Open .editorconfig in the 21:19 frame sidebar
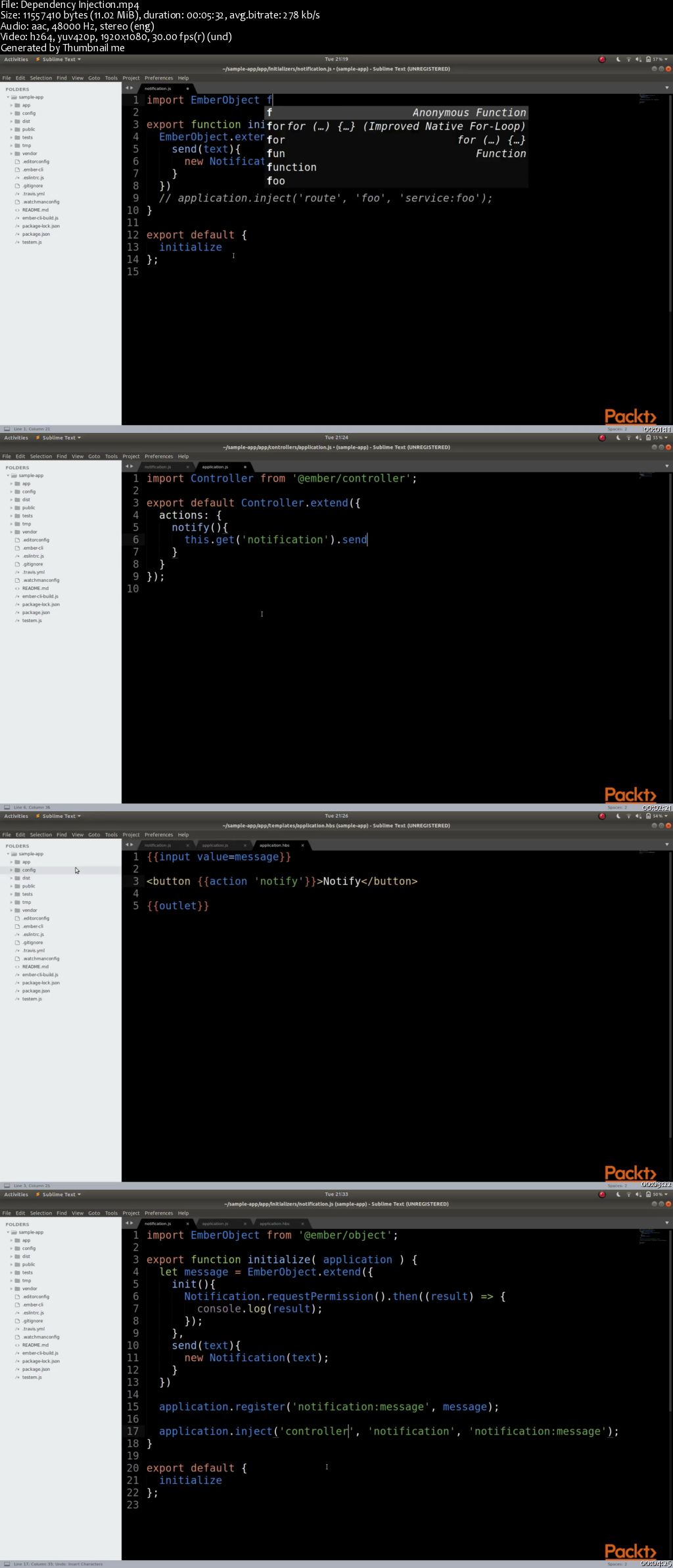Image resolution: width=673 pixels, height=1568 pixels. tap(35, 162)
